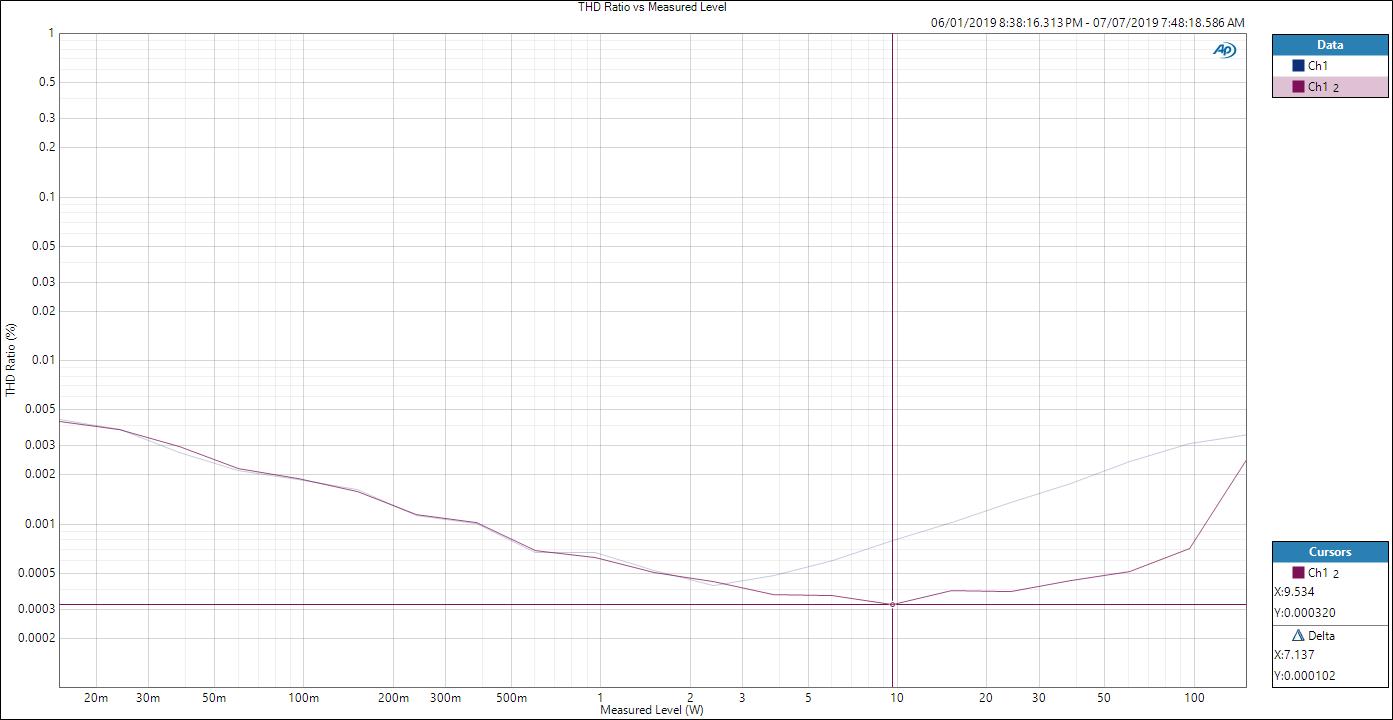Click the cursor marker point on the curve

click(x=892, y=604)
